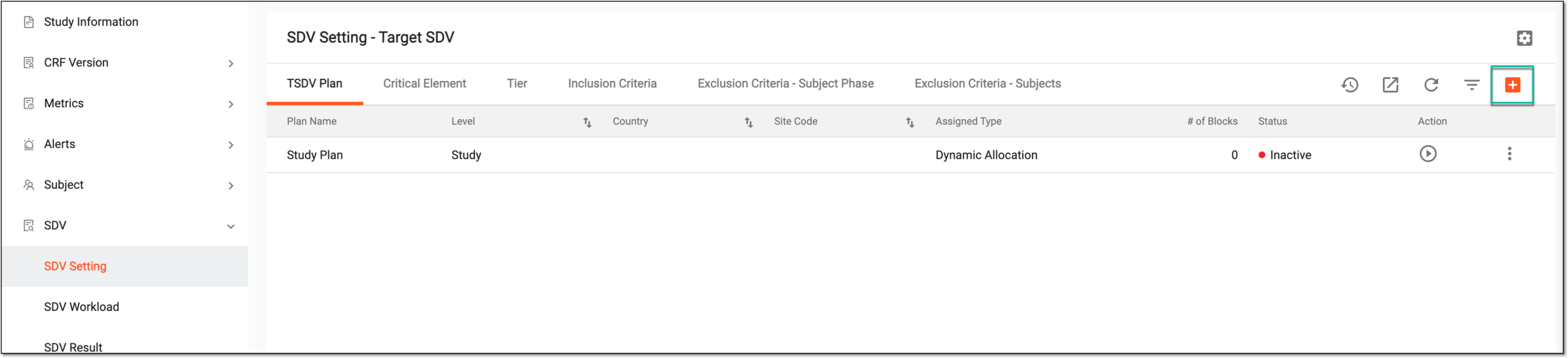Click the add new plan plus icon
The height and width of the screenshot is (358, 1568).
tap(1512, 85)
